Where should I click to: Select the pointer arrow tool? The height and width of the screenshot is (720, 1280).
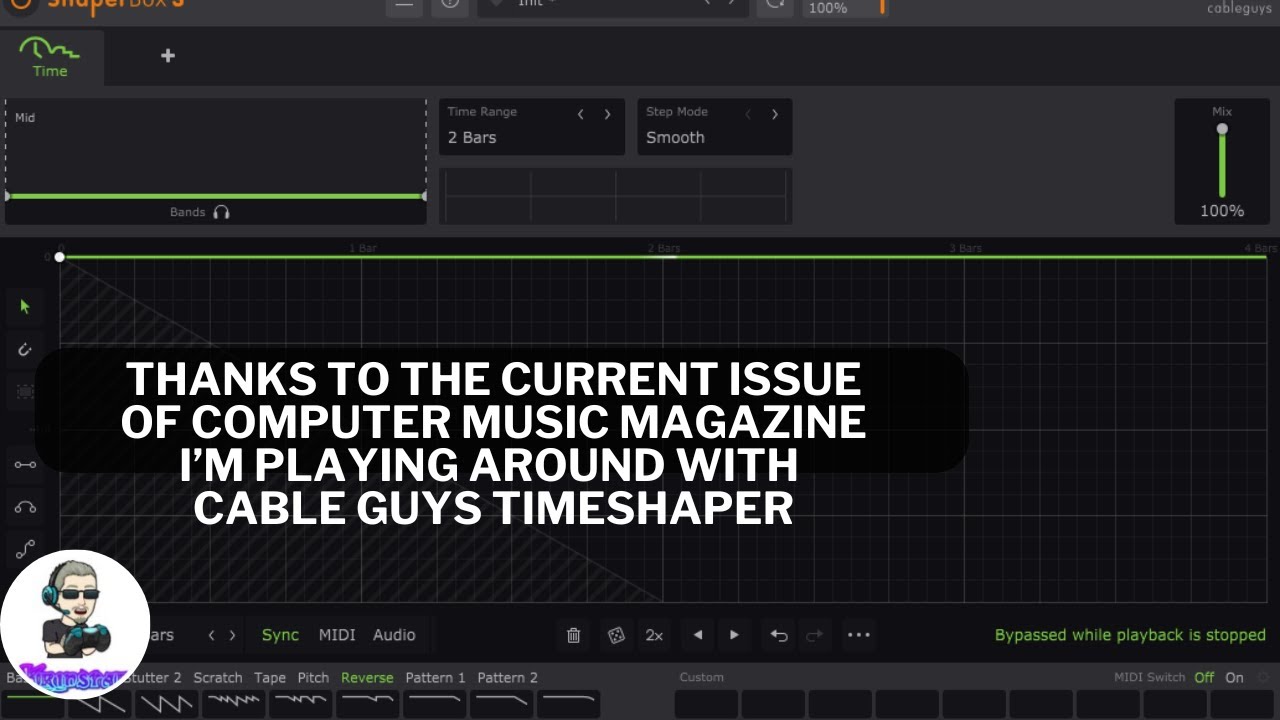(26, 307)
